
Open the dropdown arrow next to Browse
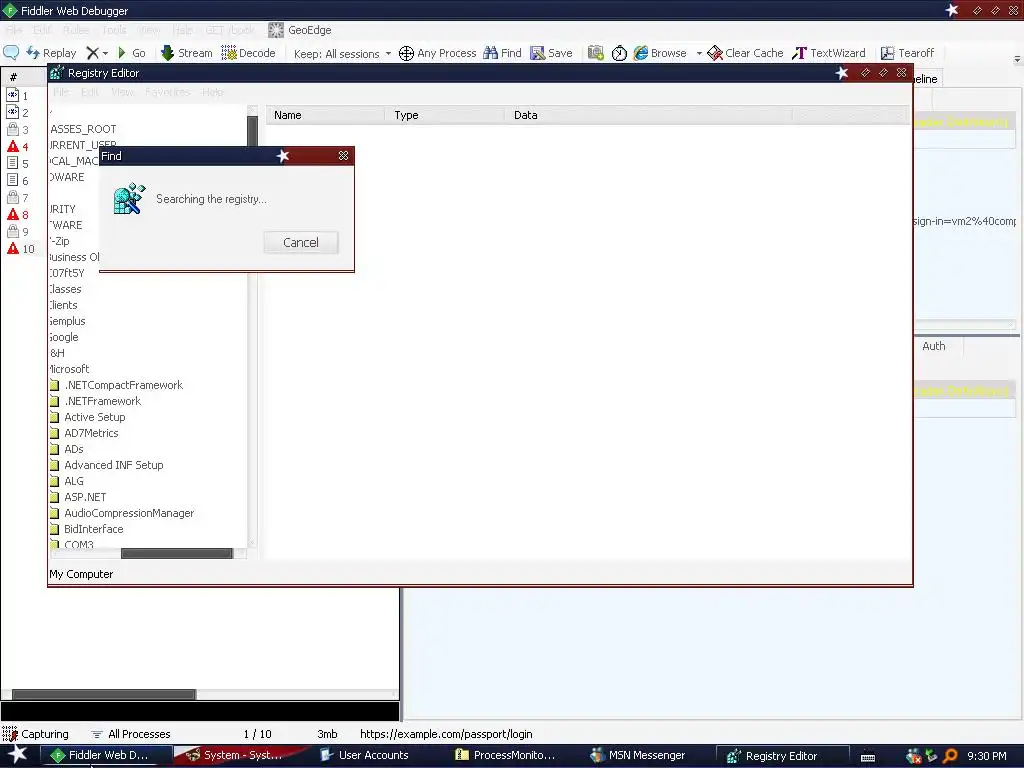tap(699, 54)
